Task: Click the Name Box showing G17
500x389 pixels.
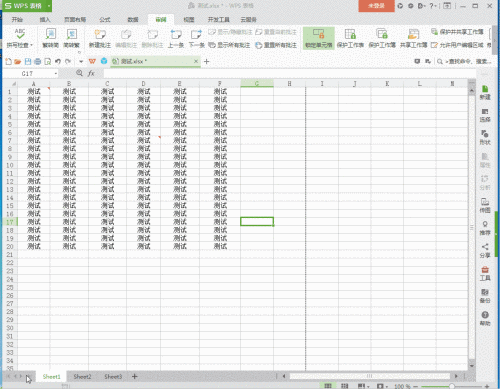Action: 27,73
